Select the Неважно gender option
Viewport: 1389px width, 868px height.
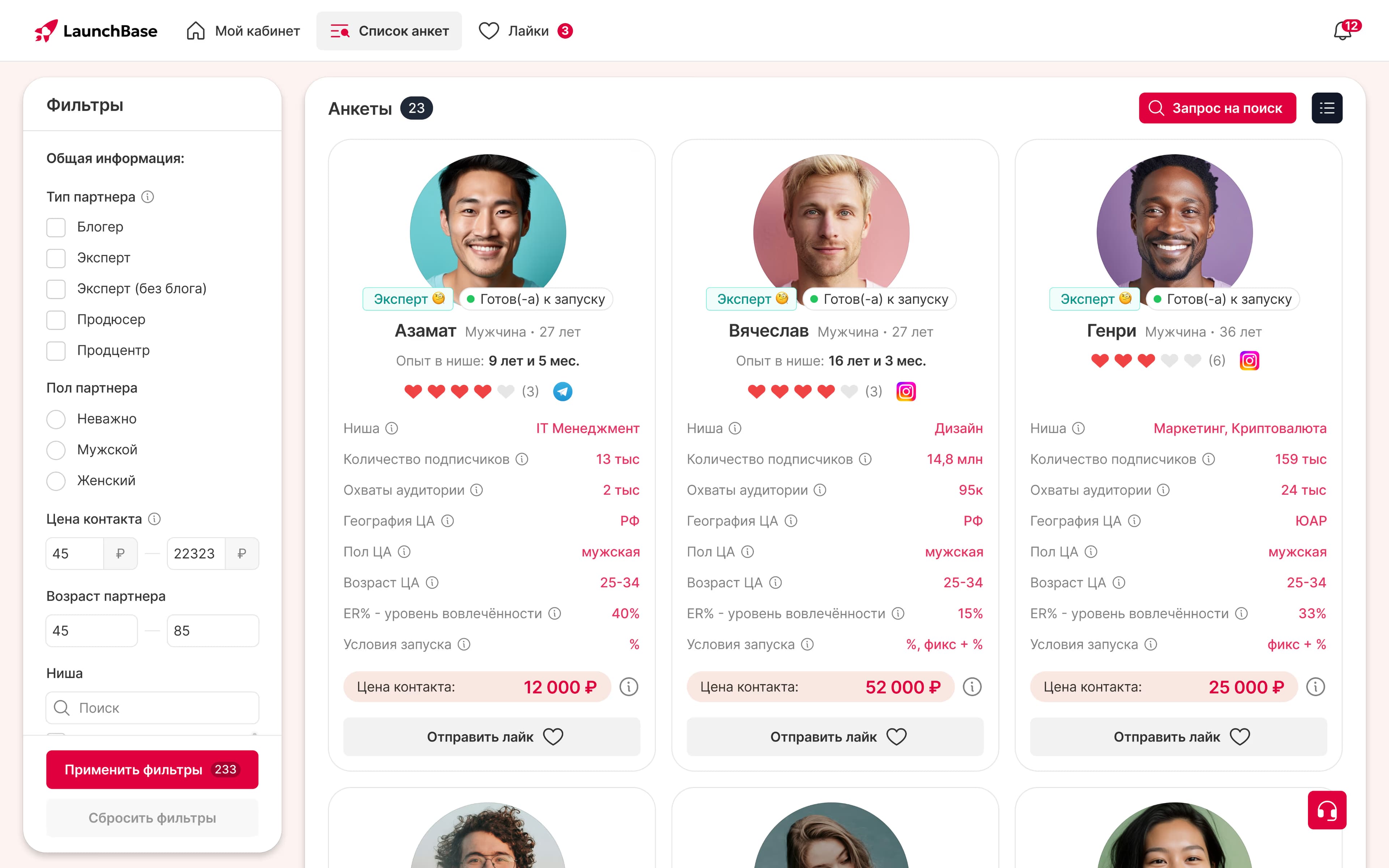coord(56,419)
